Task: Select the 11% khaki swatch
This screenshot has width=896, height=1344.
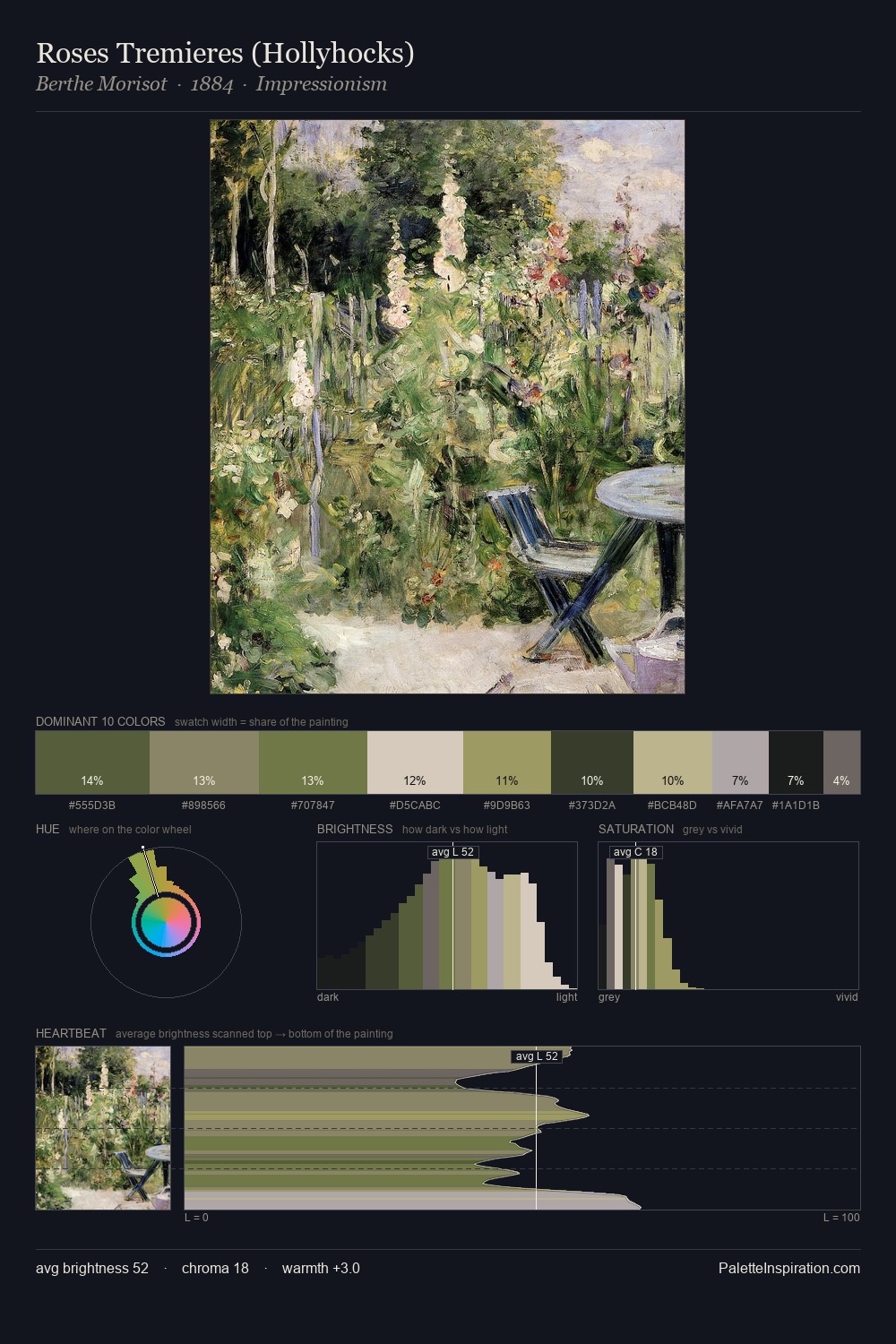Action: coord(507,762)
